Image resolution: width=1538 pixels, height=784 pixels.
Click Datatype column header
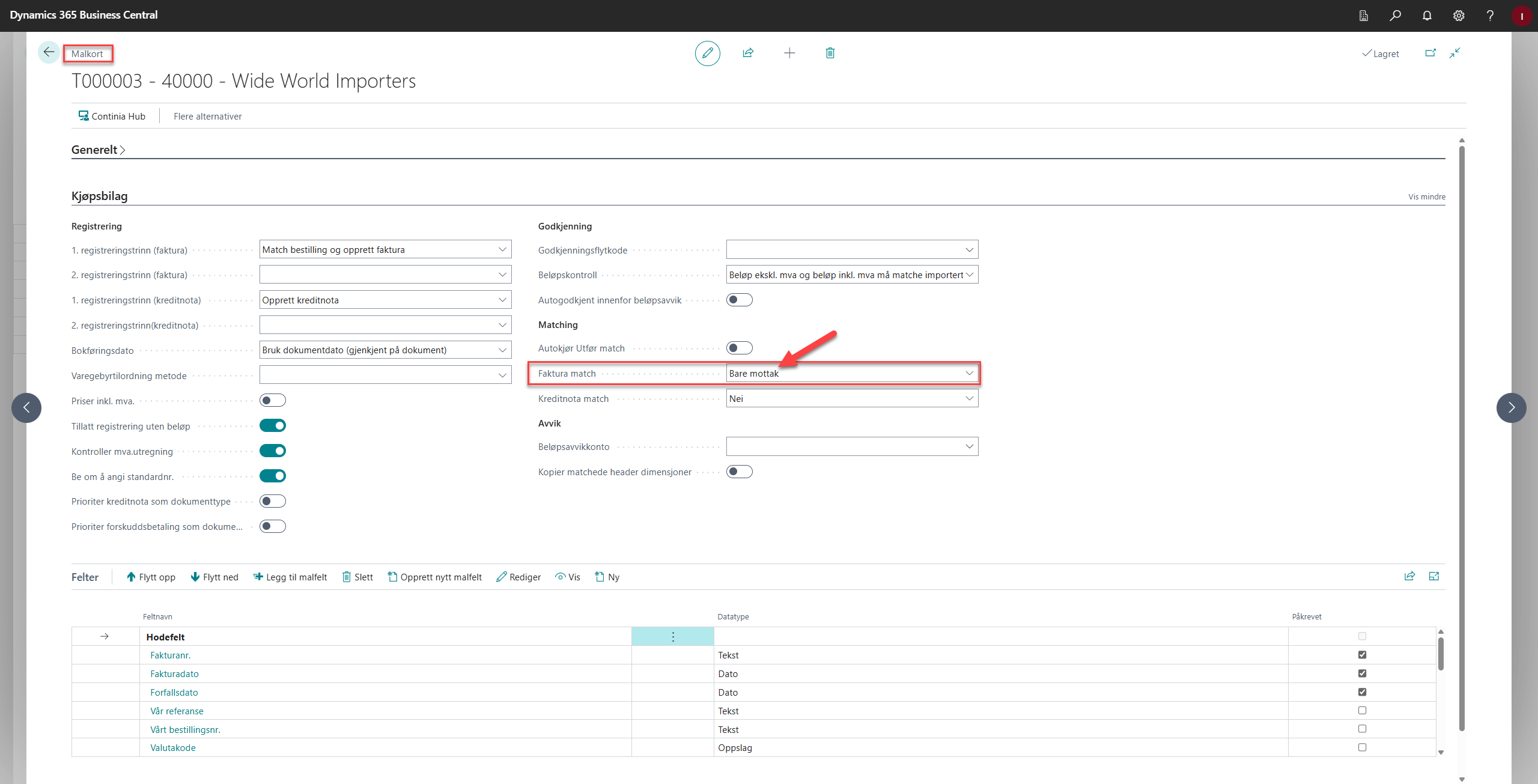click(x=733, y=617)
